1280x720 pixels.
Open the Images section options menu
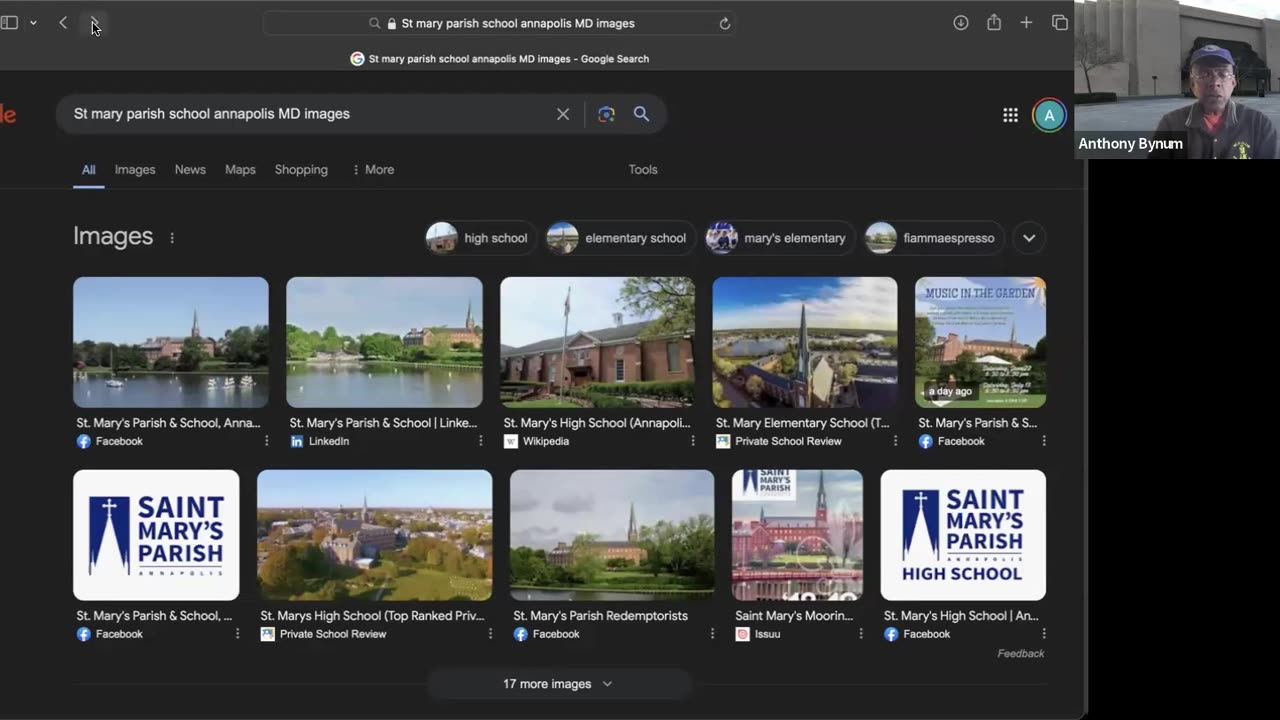(172, 238)
